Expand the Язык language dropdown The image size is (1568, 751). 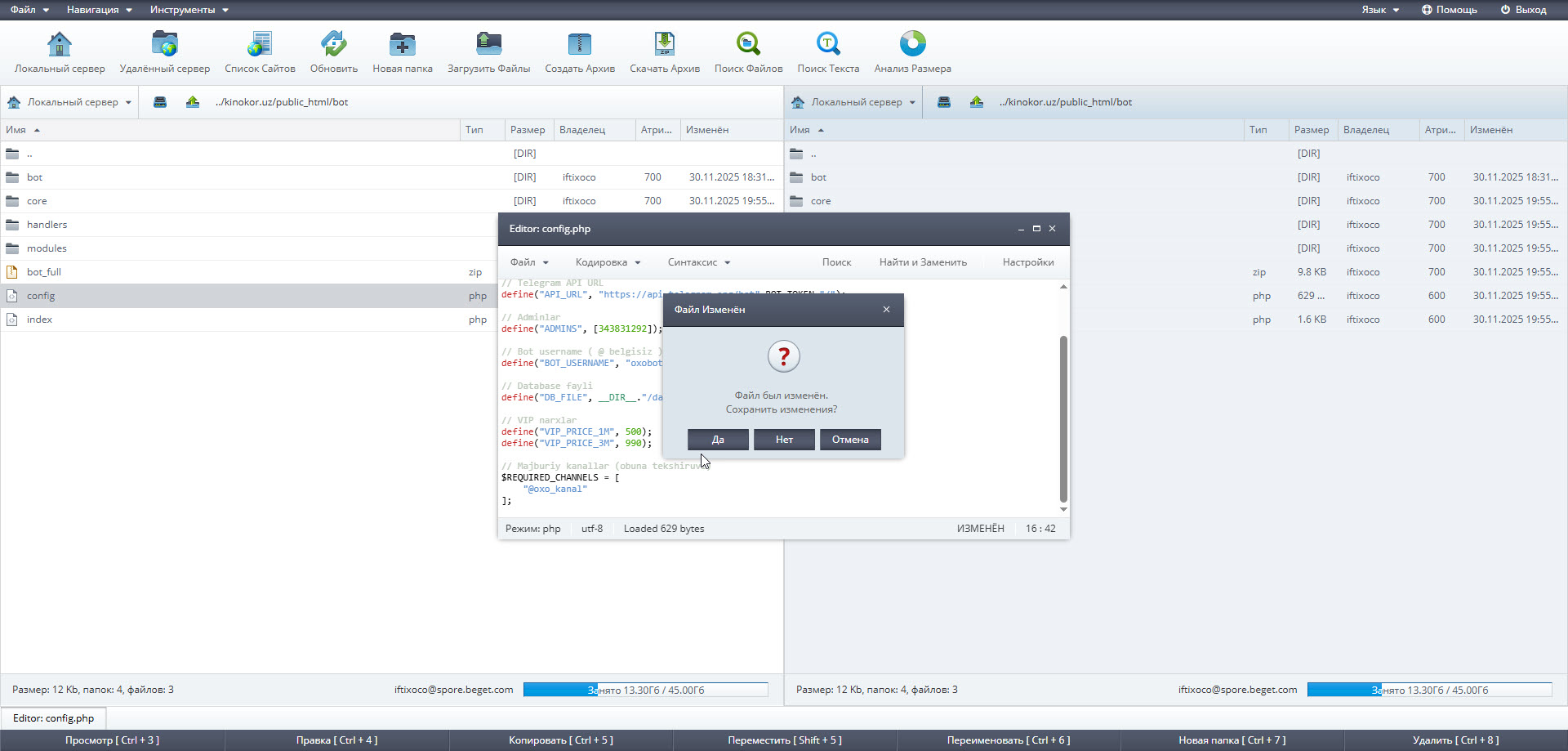point(1379,10)
